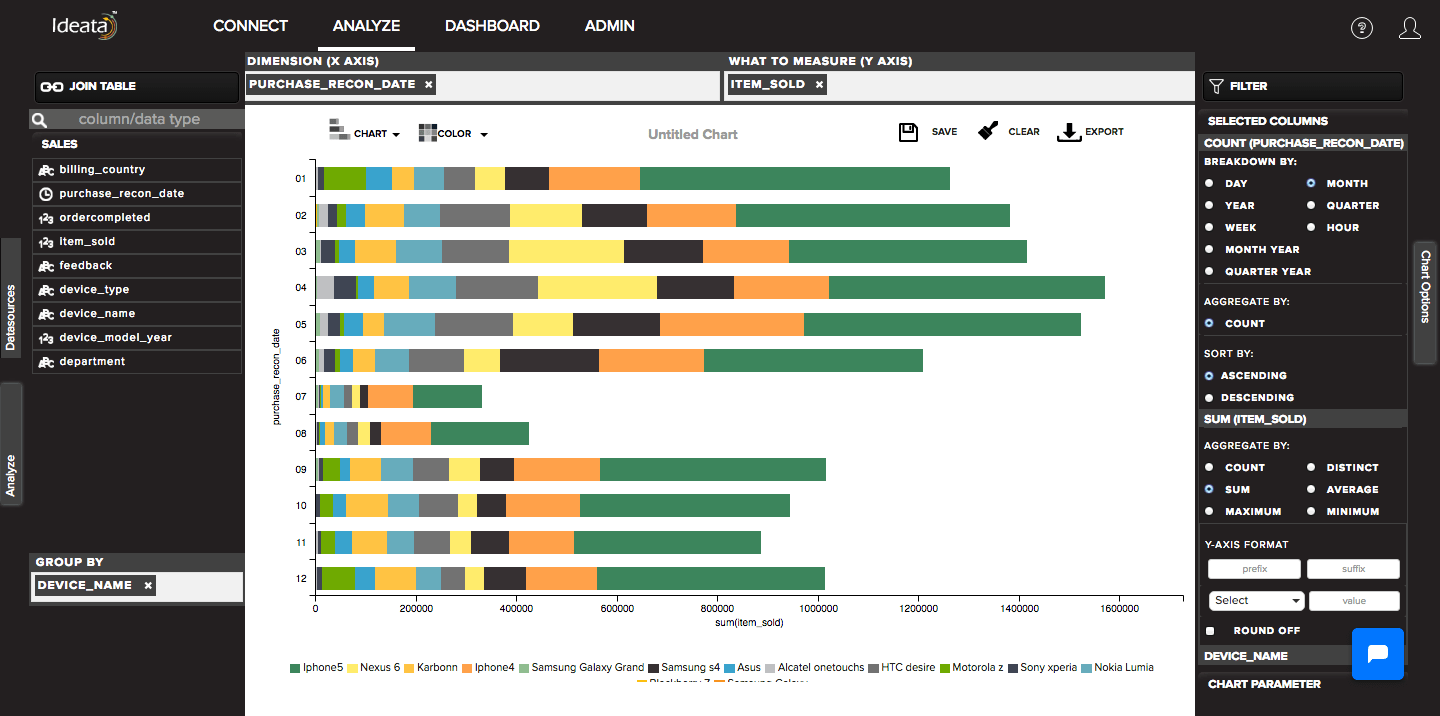Collapse the SUM (ITEM_SOLD) section
This screenshot has width=1440, height=716.
pos(1302,420)
